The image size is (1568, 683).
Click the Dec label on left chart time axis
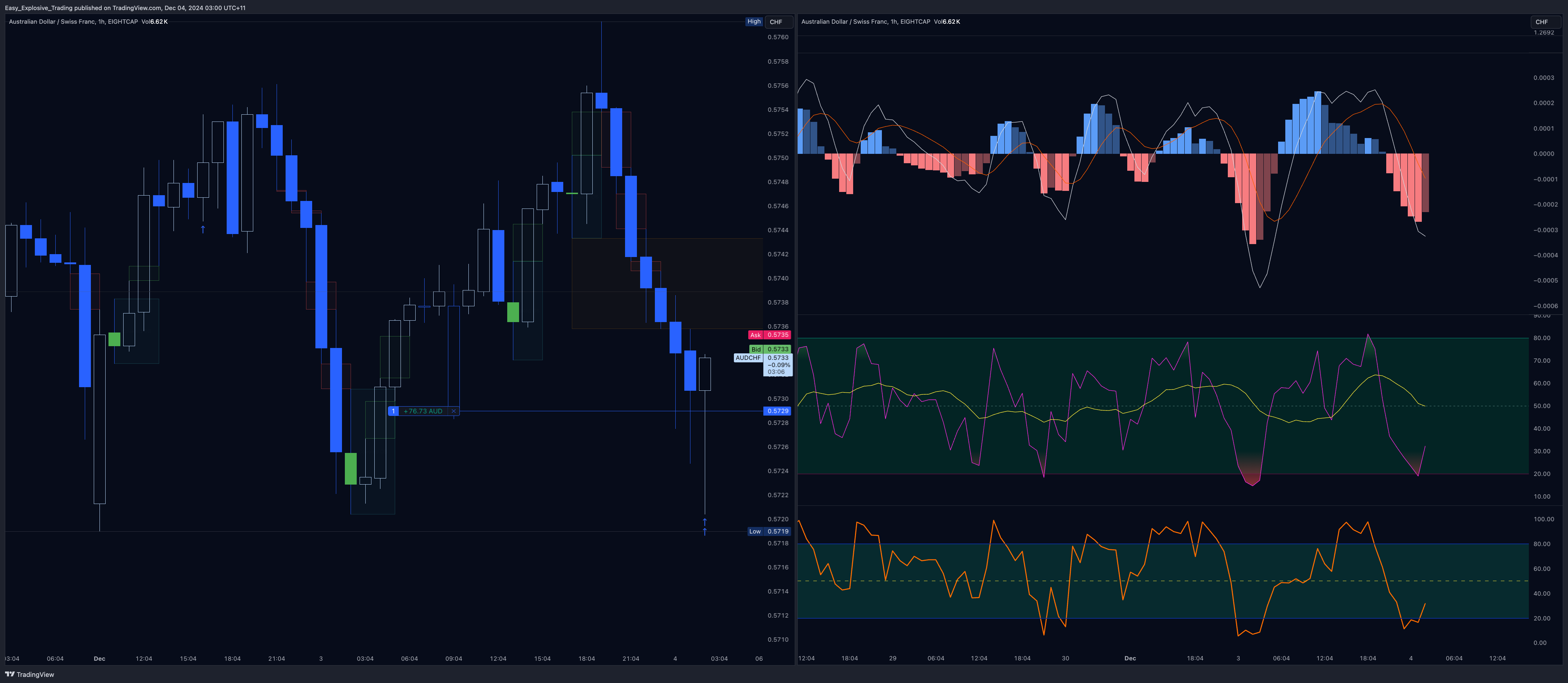click(x=99, y=659)
